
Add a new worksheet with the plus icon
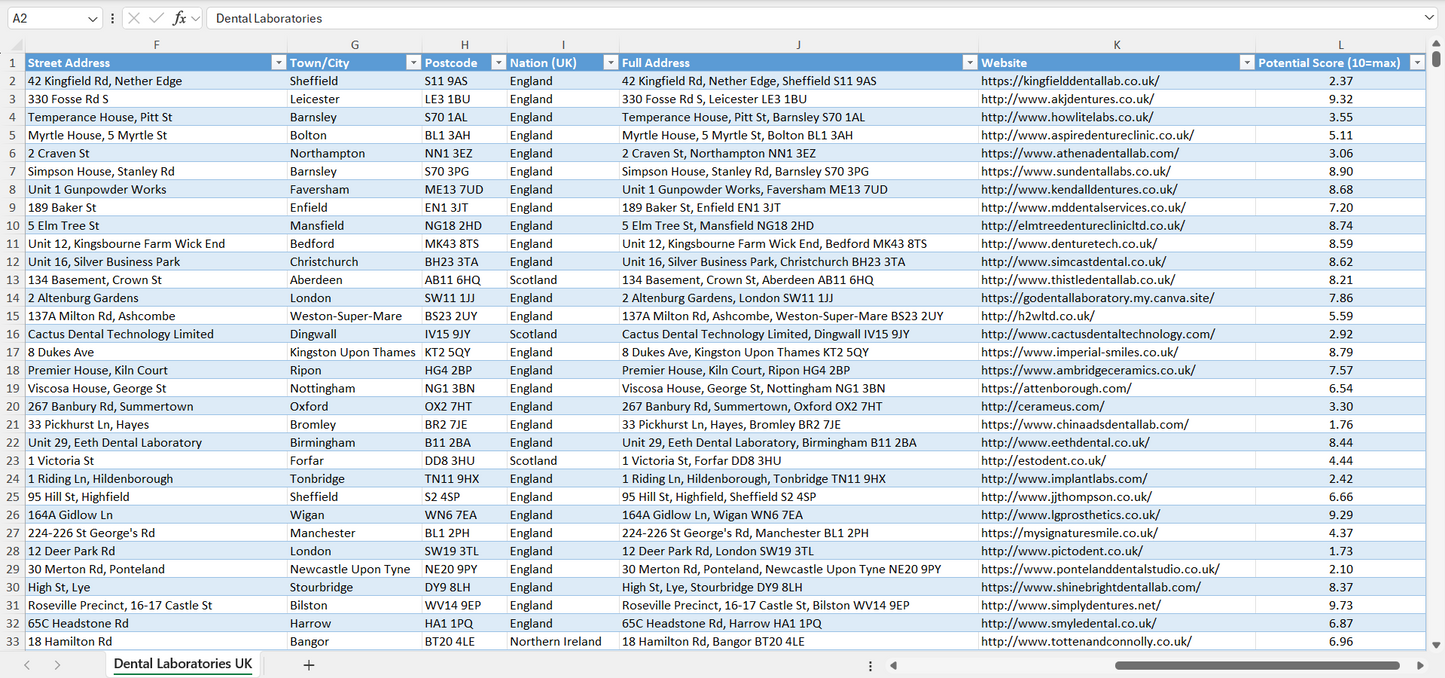[x=308, y=664]
